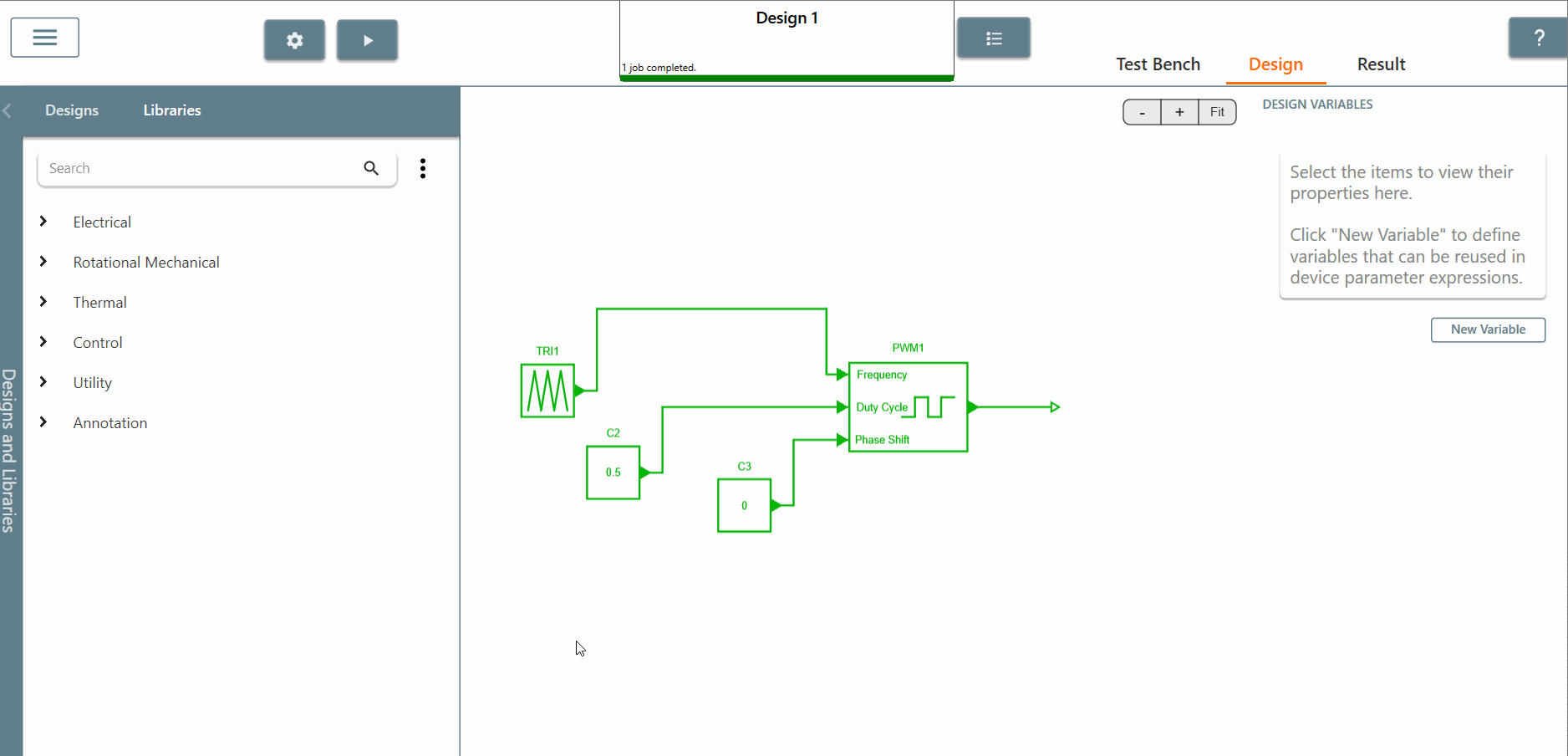Open help with question mark button

[x=1538, y=38]
